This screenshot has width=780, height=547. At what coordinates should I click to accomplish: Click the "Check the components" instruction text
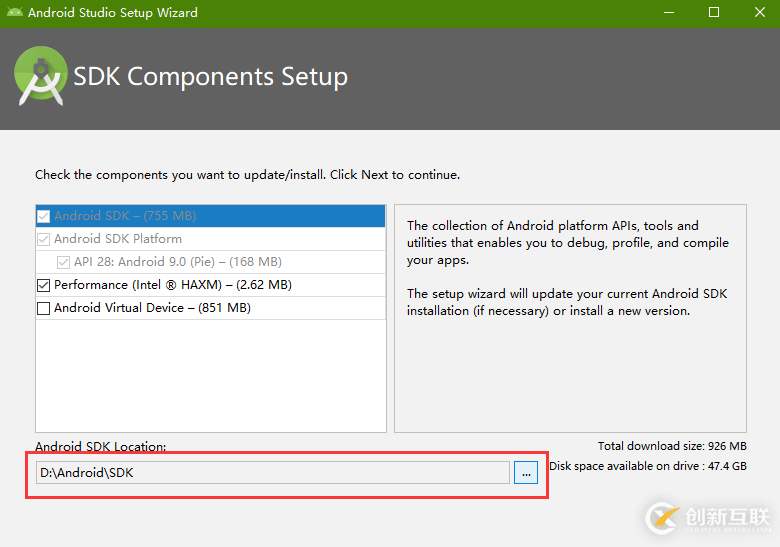coord(247,175)
